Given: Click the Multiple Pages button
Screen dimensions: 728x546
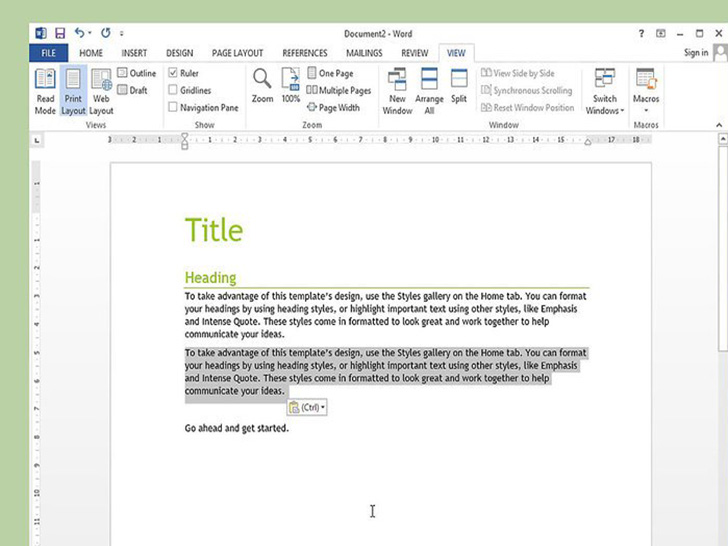Looking at the screenshot, I should (x=338, y=90).
